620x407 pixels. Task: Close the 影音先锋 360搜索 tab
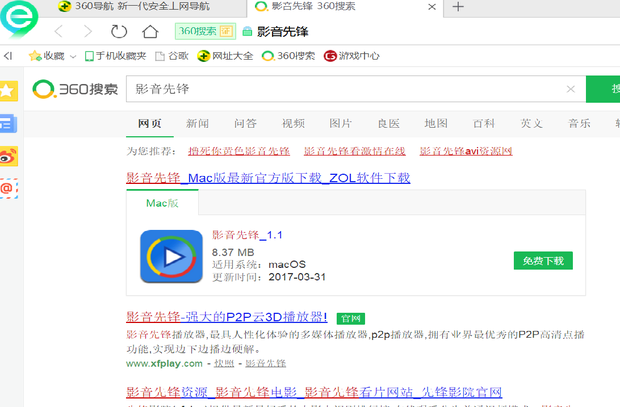[x=432, y=7]
